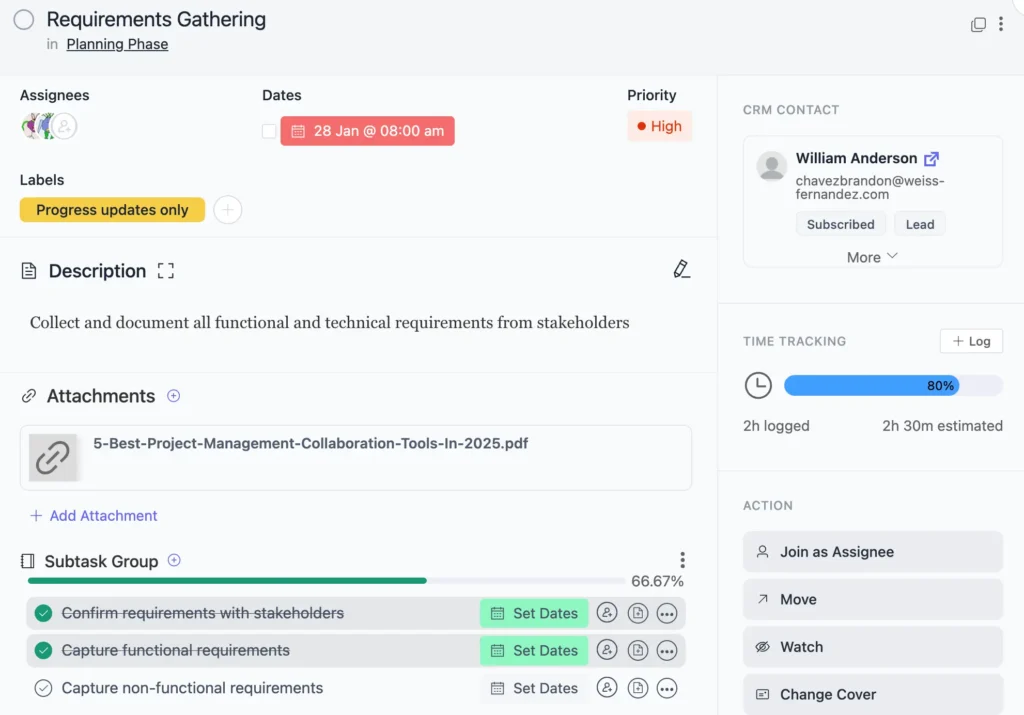This screenshot has width=1024, height=715.
Task: Open the Add Subtask plus beside Subtask Group
Action: (x=174, y=560)
